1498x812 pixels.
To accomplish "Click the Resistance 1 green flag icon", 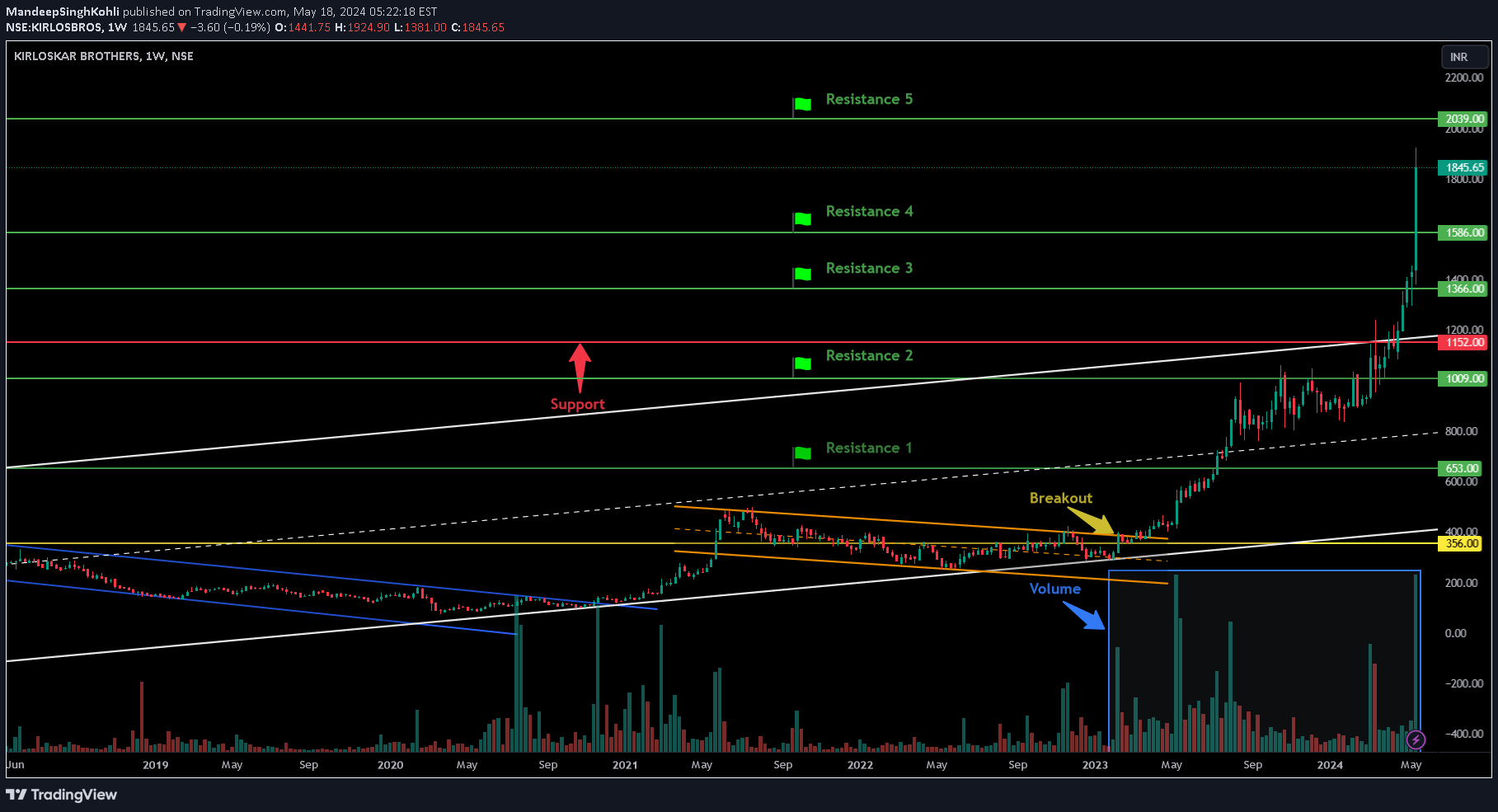I will [802, 454].
